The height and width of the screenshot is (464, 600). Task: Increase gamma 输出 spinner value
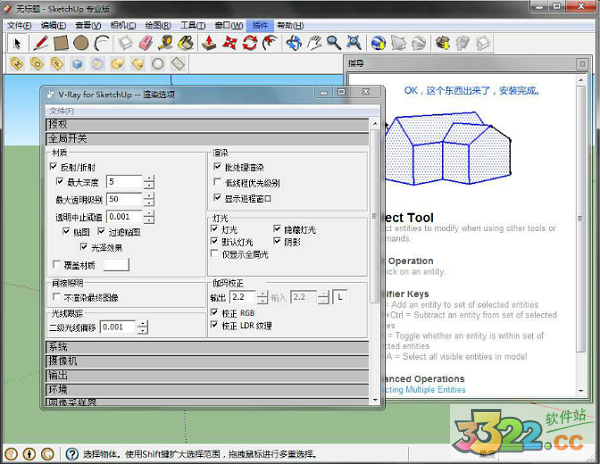point(262,294)
